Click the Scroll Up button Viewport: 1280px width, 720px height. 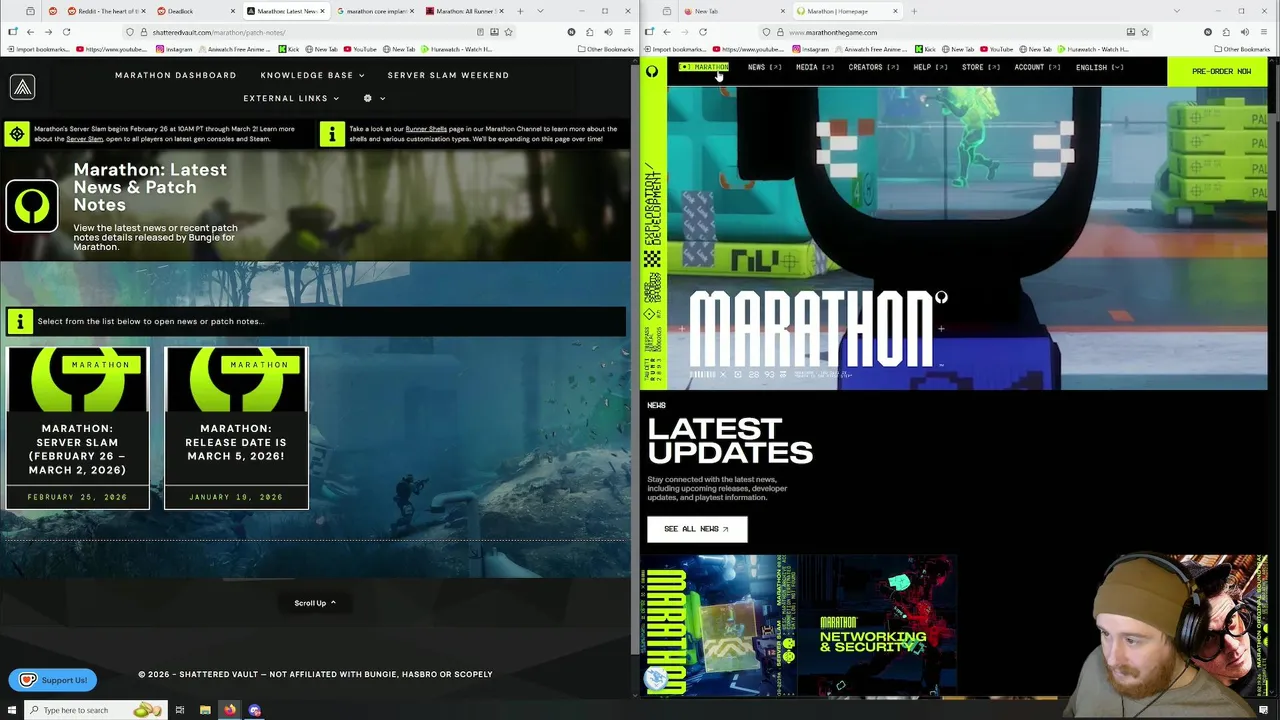pyautogui.click(x=315, y=603)
